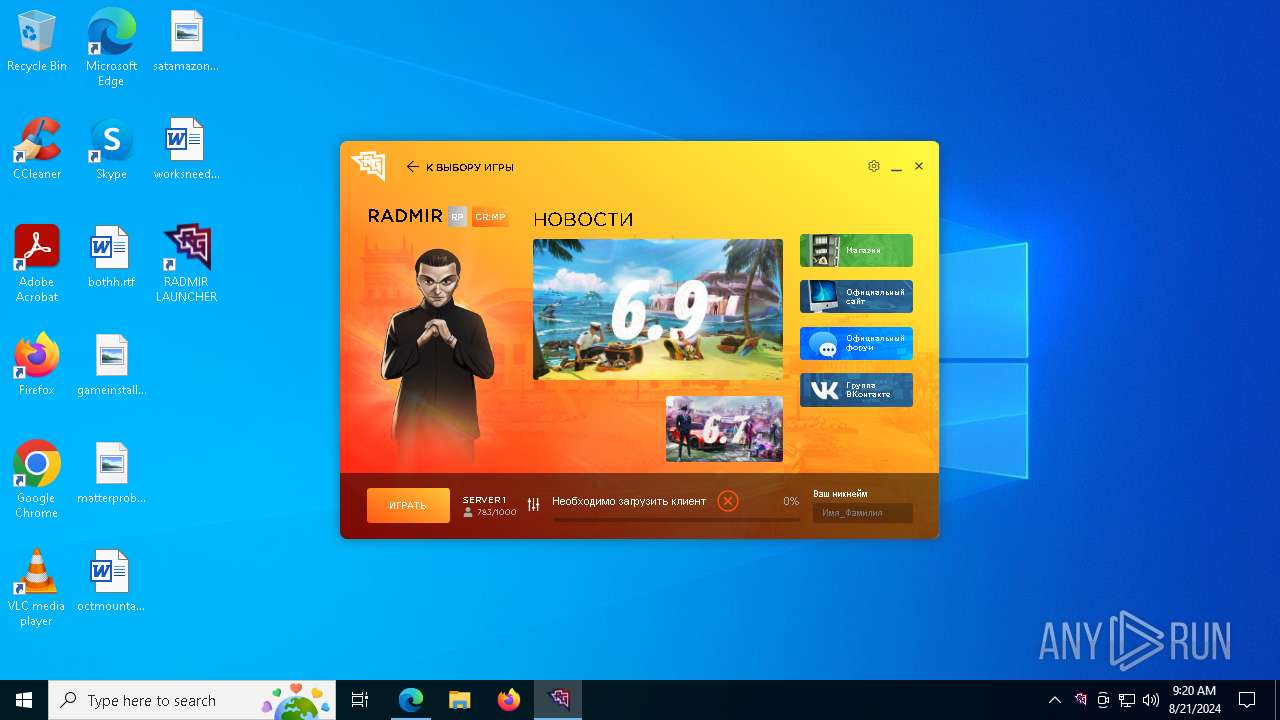Screen dimensions: 1280x720
Task: Select bothh.rtf document icon
Action: (111, 257)
